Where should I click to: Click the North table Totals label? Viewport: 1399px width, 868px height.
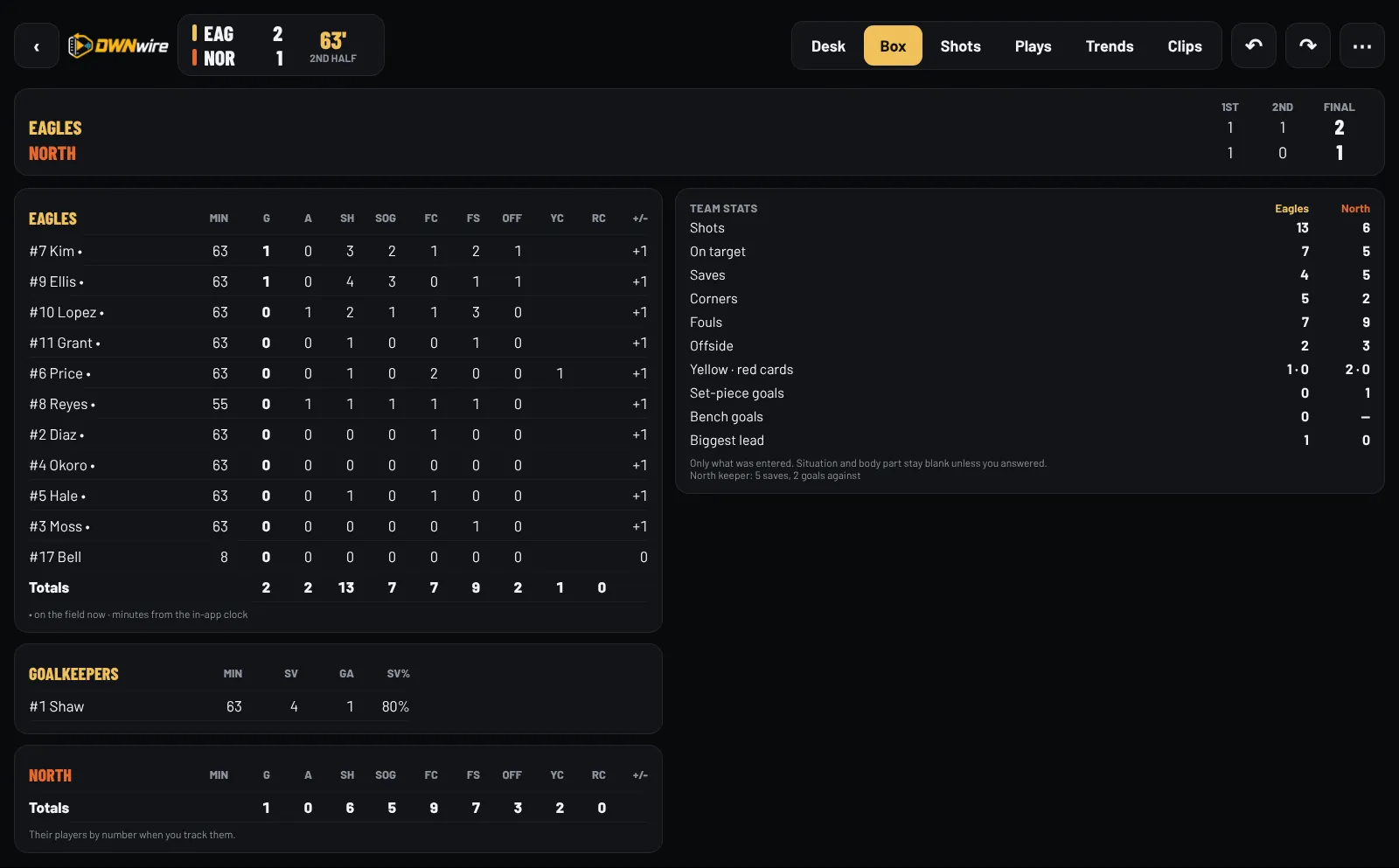pos(49,808)
